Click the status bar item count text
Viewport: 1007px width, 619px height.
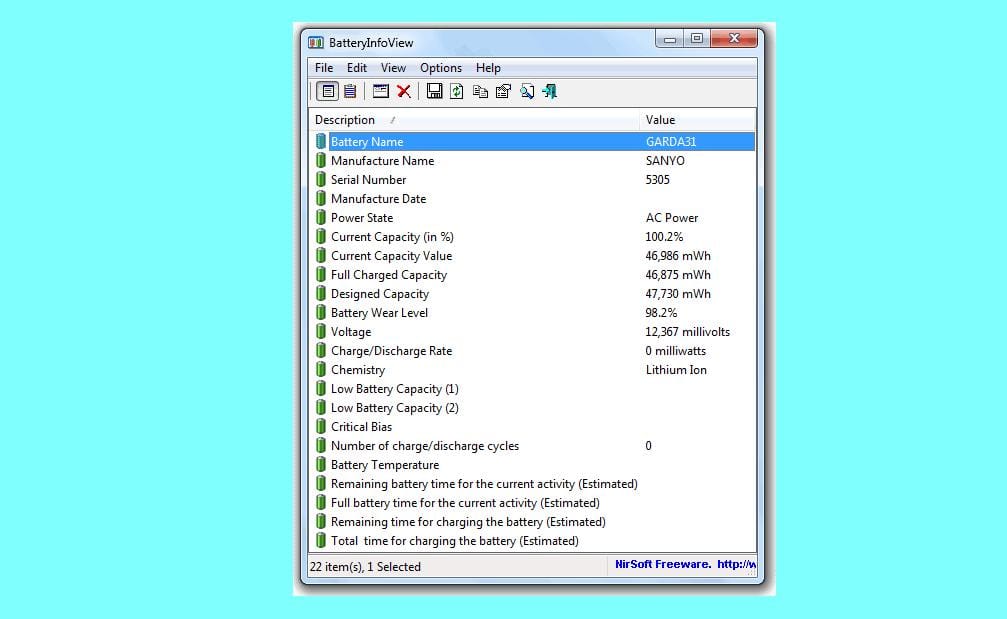click(365, 566)
